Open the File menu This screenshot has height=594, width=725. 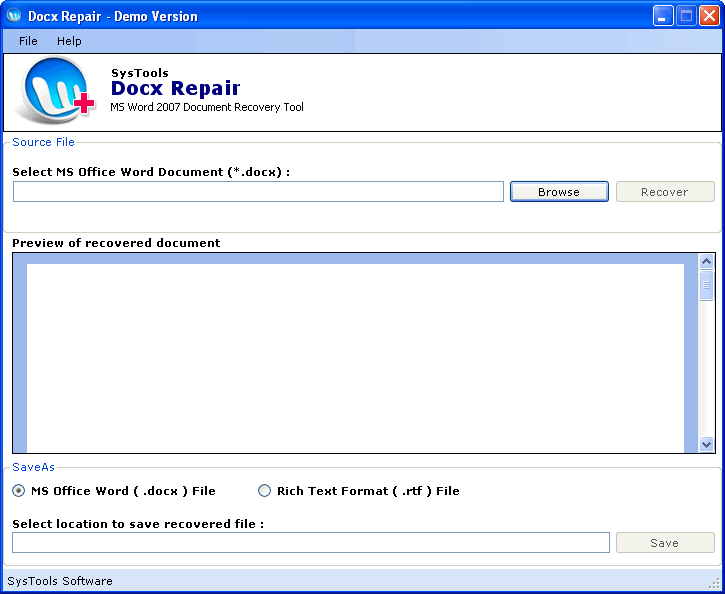[x=28, y=41]
